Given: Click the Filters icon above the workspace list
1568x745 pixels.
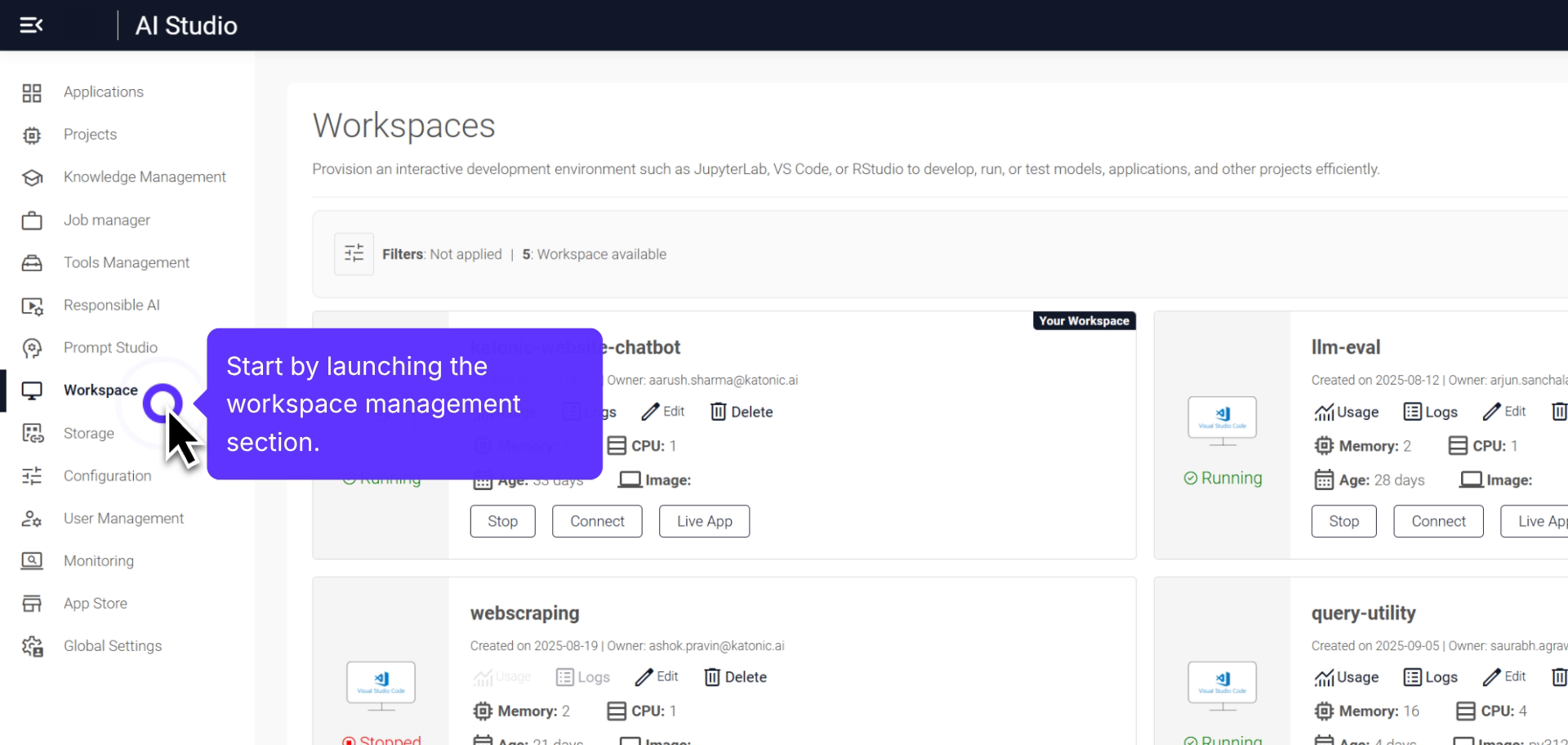Looking at the screenshot, I should 353,253.
